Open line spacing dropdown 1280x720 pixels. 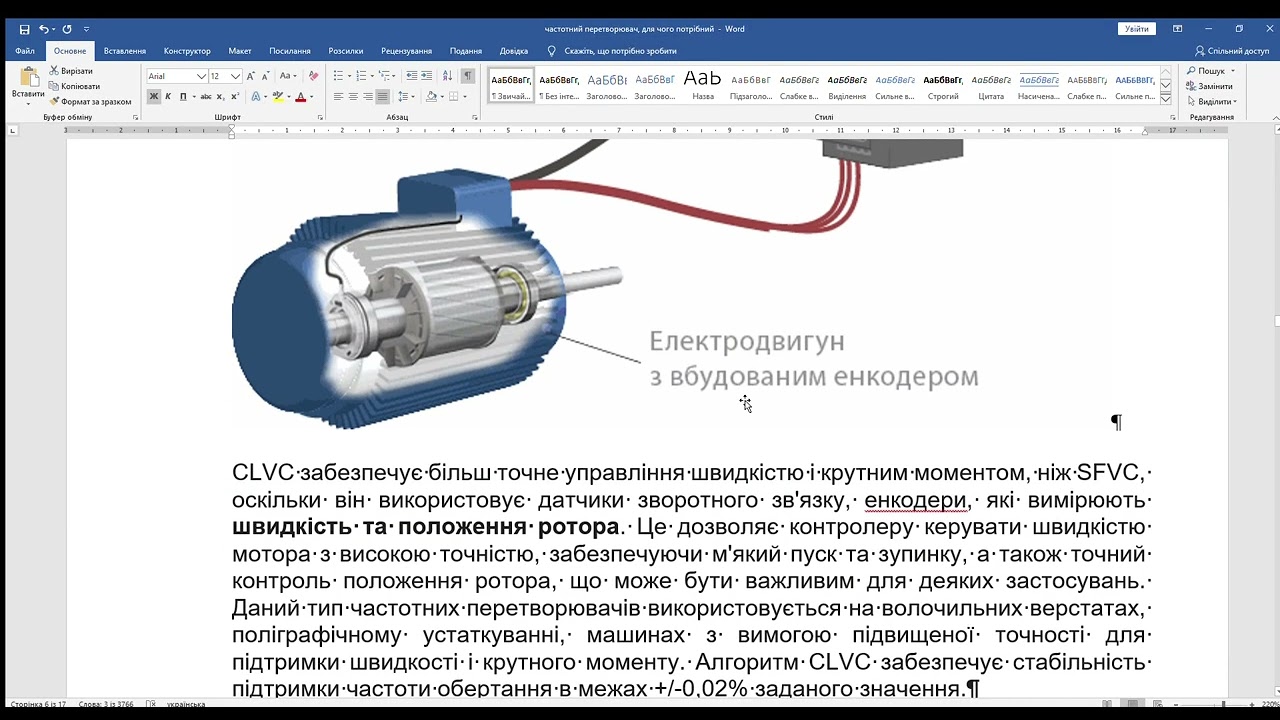pos(414,97)
